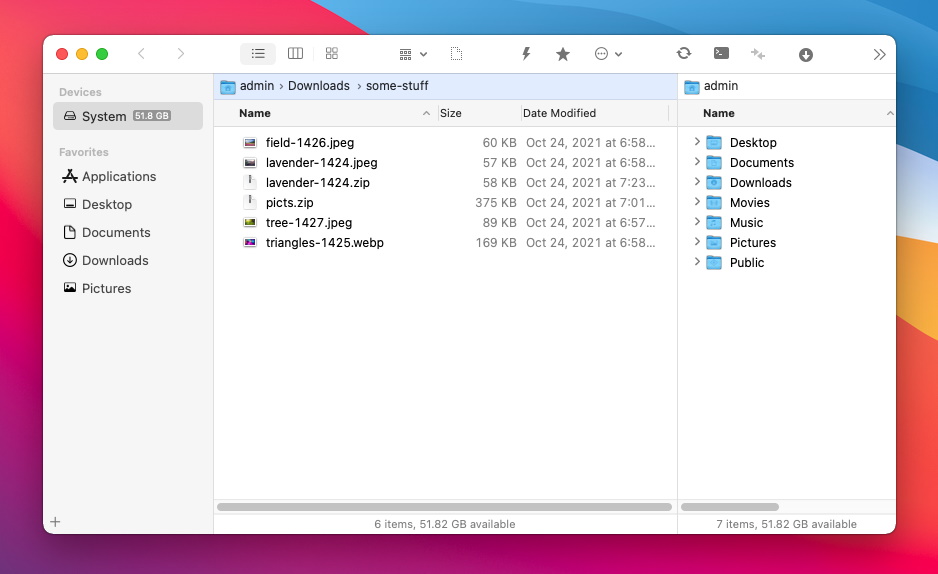Expand the Pictures folder in right pane
This screenshot has width=938, height=574.
pos(697,242)
